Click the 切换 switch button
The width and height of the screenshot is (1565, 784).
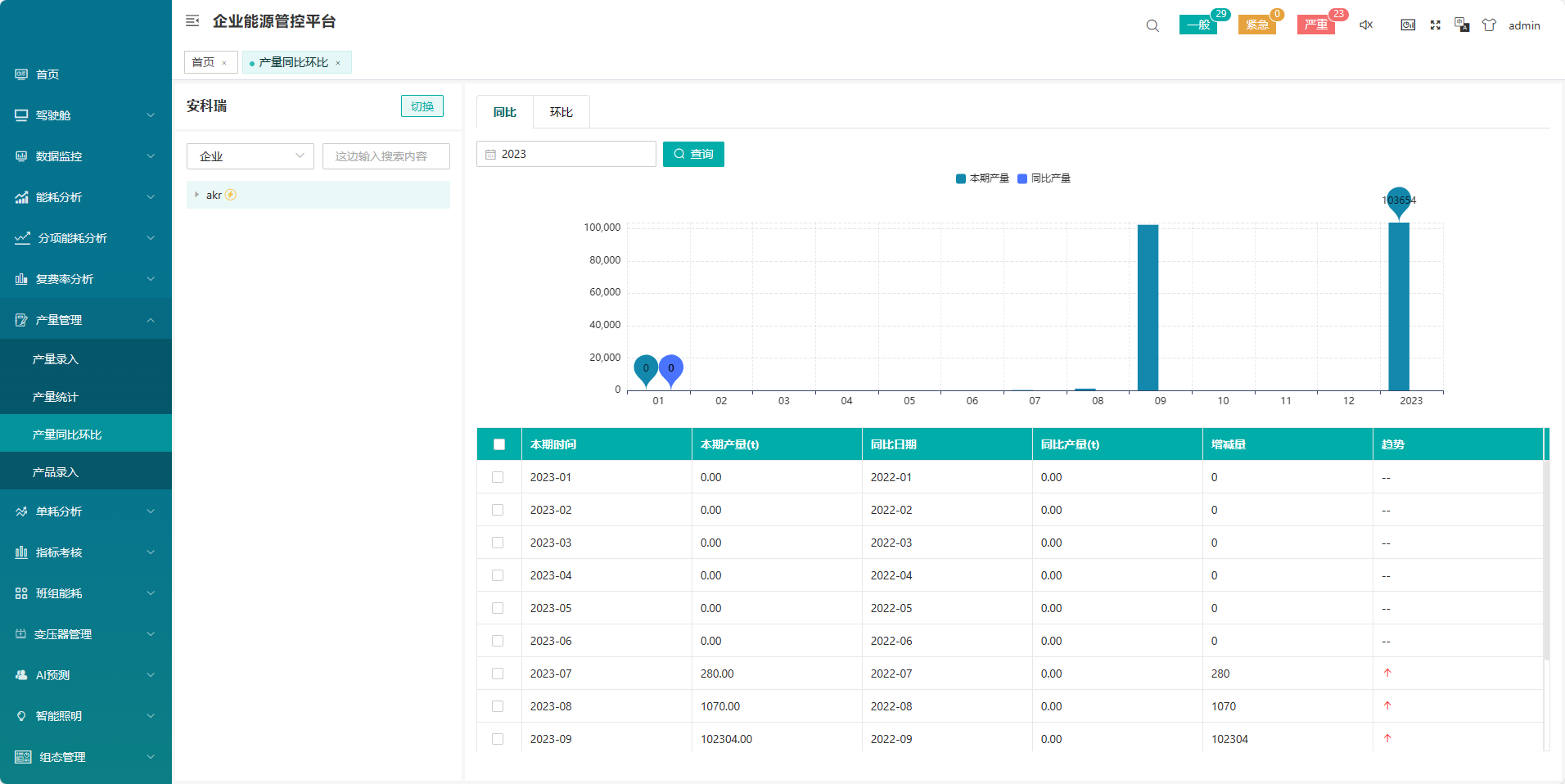tap(422, 106)
